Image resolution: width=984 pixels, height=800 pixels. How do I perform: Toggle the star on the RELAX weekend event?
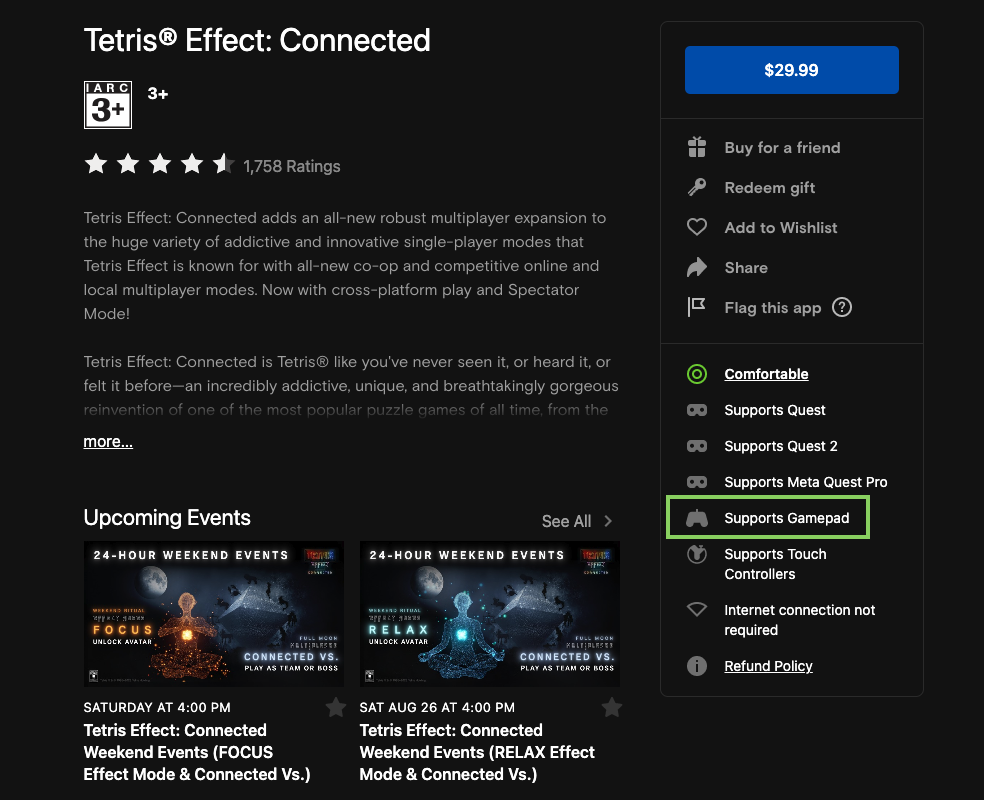(x=612, y=708)
